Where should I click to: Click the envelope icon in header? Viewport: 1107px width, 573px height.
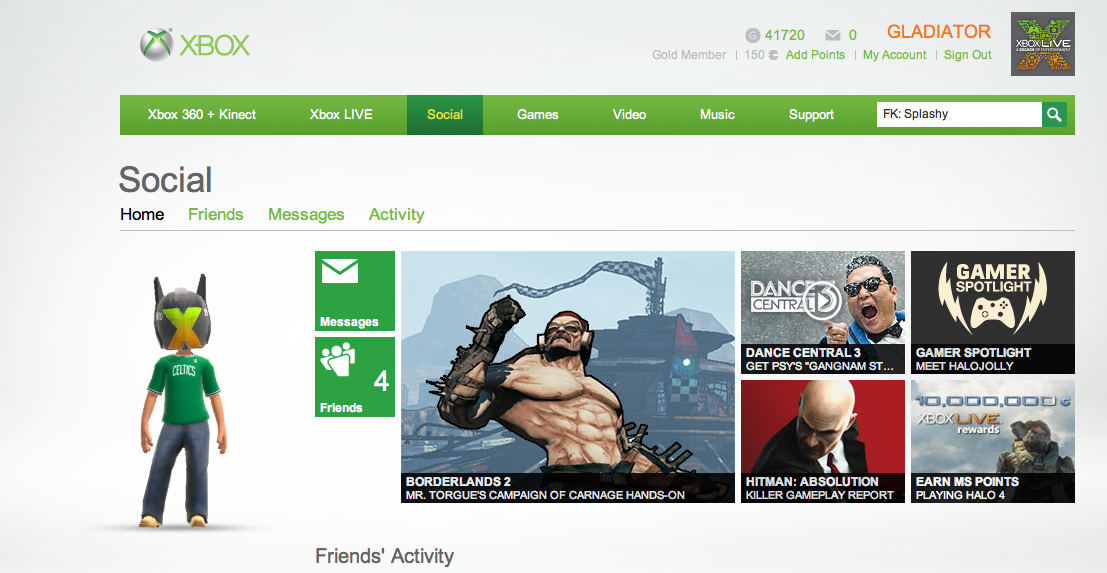pyautogui.click(x=832, y=35)
